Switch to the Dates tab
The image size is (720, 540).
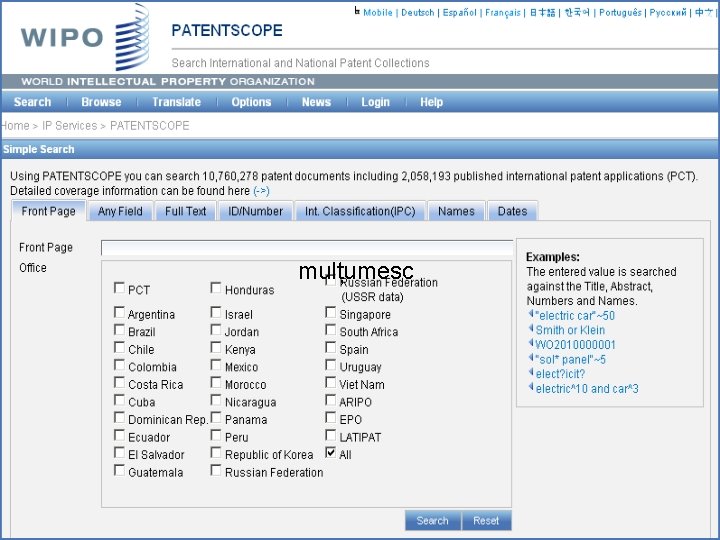(512, 211)
